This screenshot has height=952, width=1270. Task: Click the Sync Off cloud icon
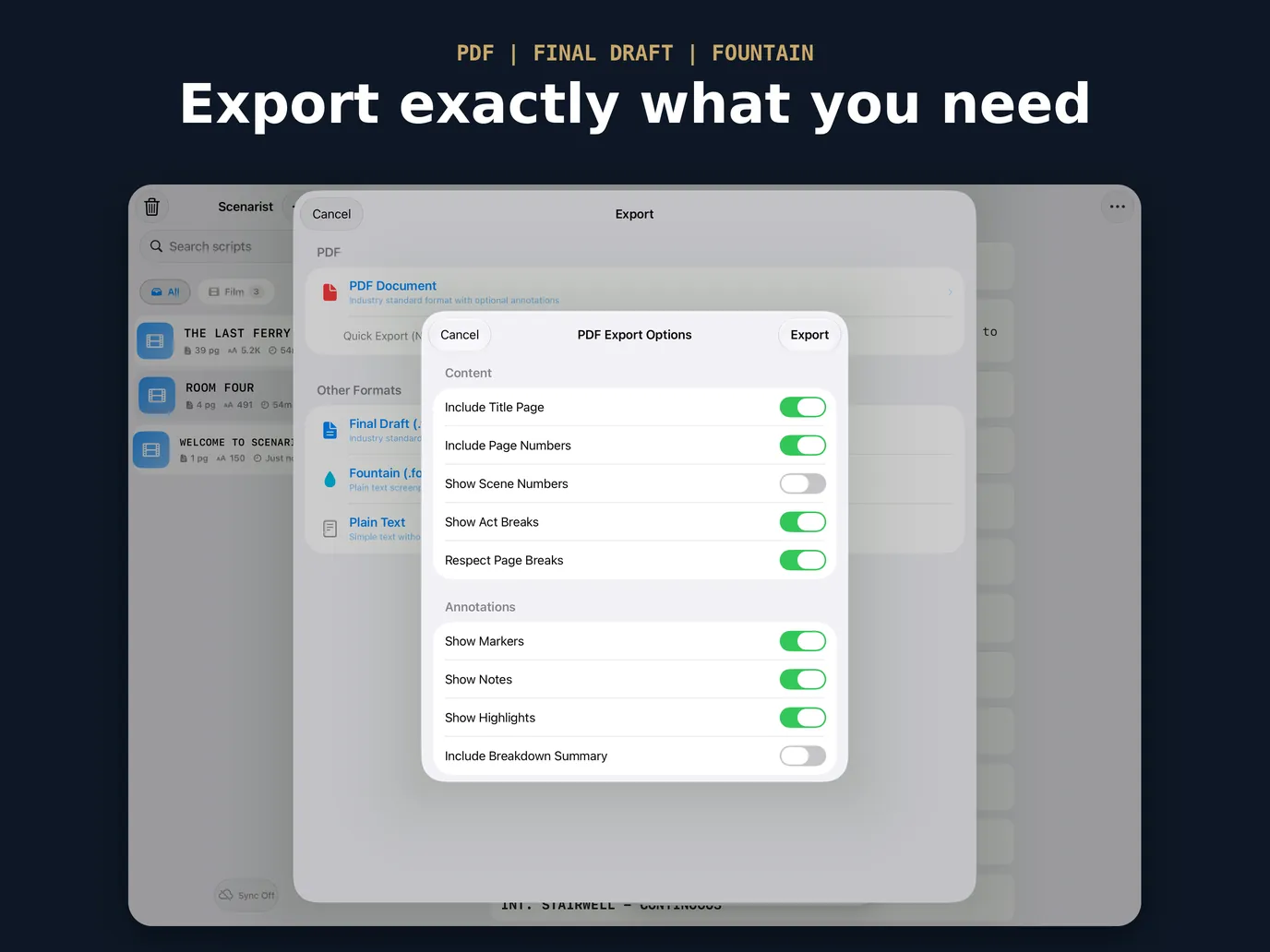(x=226, y=895)
